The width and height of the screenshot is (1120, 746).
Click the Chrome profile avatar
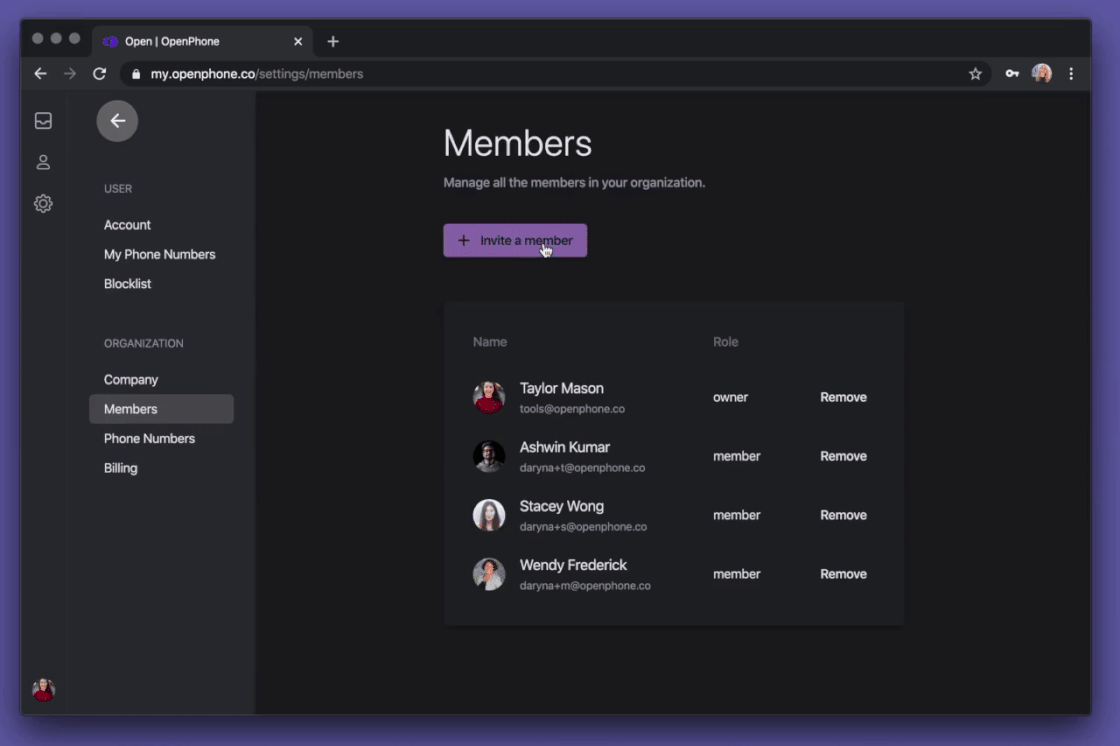click(x=1041, y=74)
